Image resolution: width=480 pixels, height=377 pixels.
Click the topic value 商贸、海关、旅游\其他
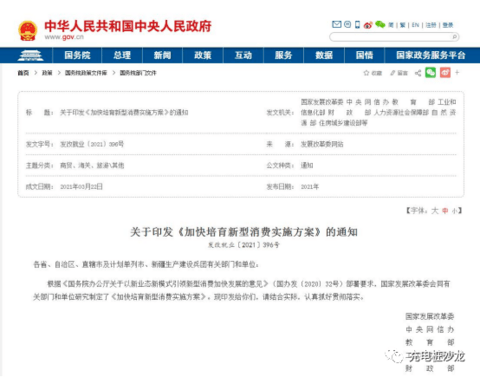pyautogui.click(x=92, y=165)
